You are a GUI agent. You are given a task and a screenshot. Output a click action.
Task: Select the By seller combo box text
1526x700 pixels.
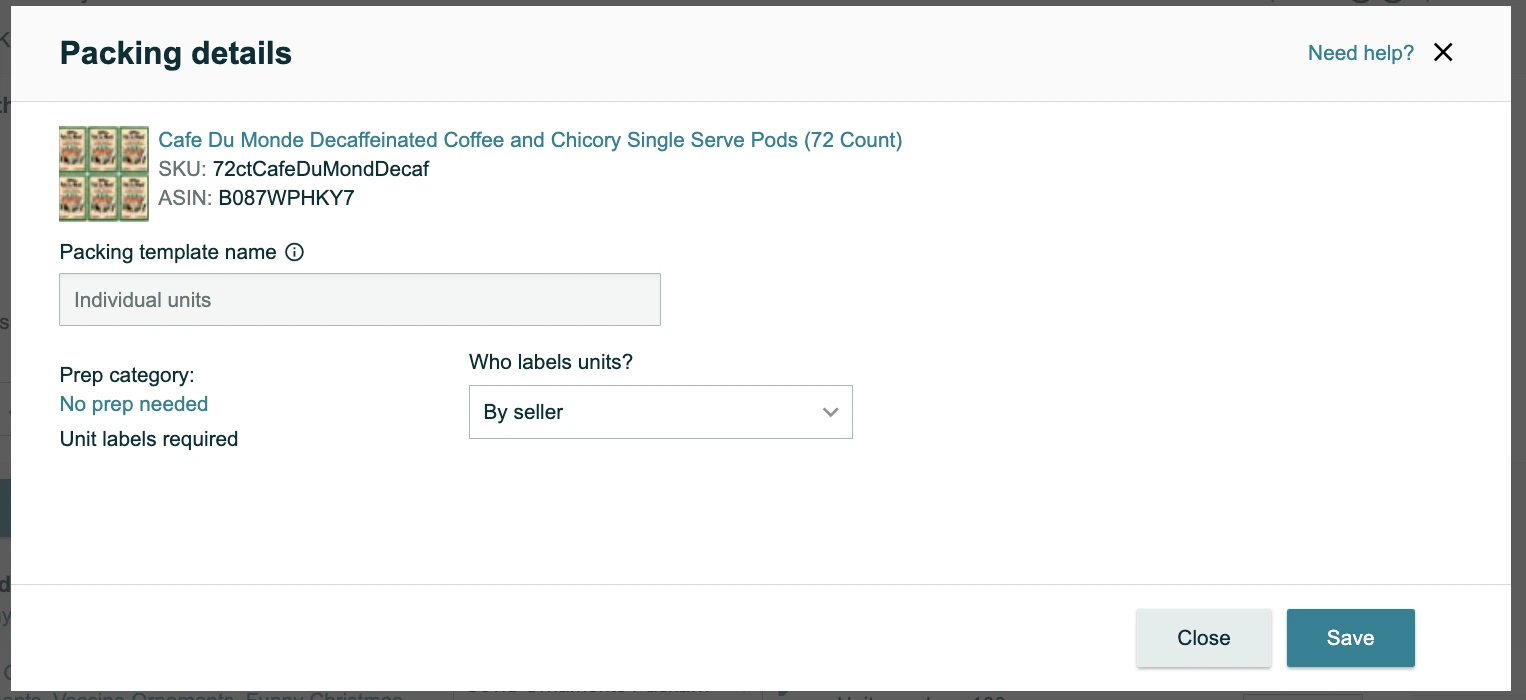[x=524, y=412]
